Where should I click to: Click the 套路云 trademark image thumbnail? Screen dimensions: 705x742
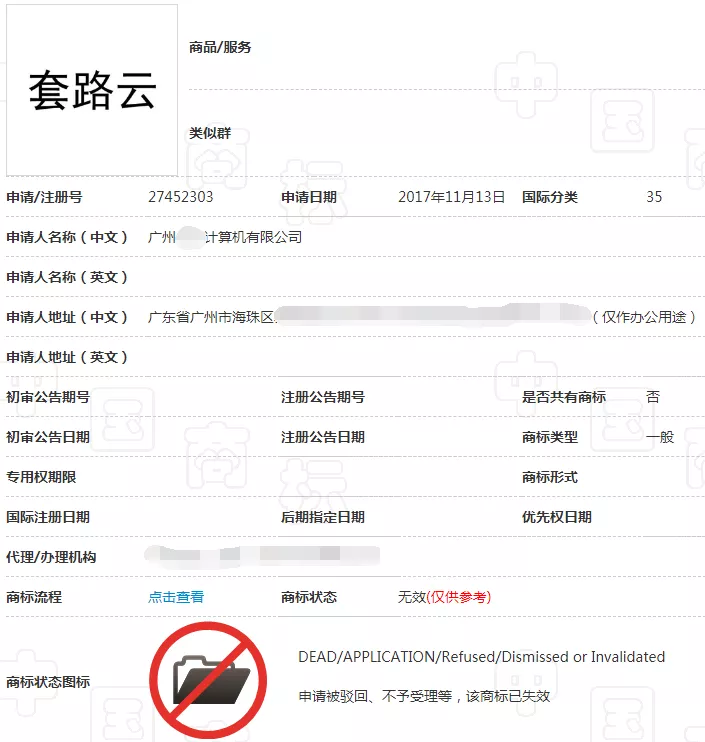tap(92, 90)
